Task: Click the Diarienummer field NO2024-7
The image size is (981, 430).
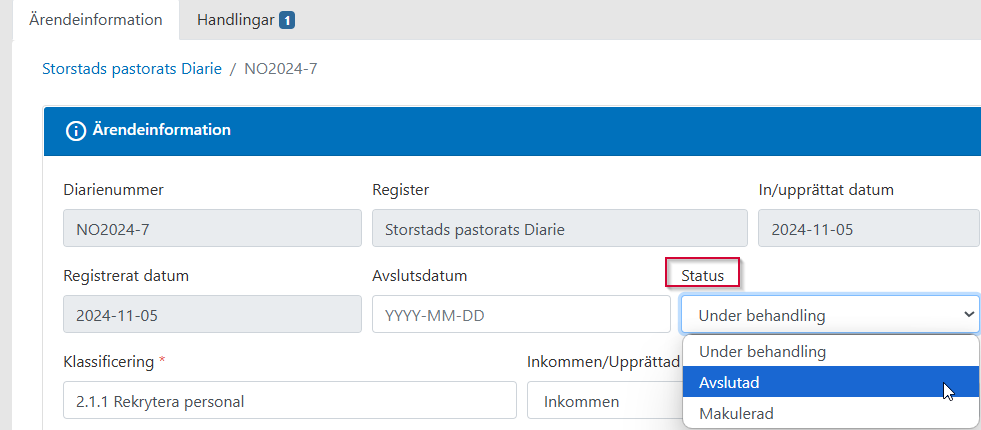Action: click(212, 228)
